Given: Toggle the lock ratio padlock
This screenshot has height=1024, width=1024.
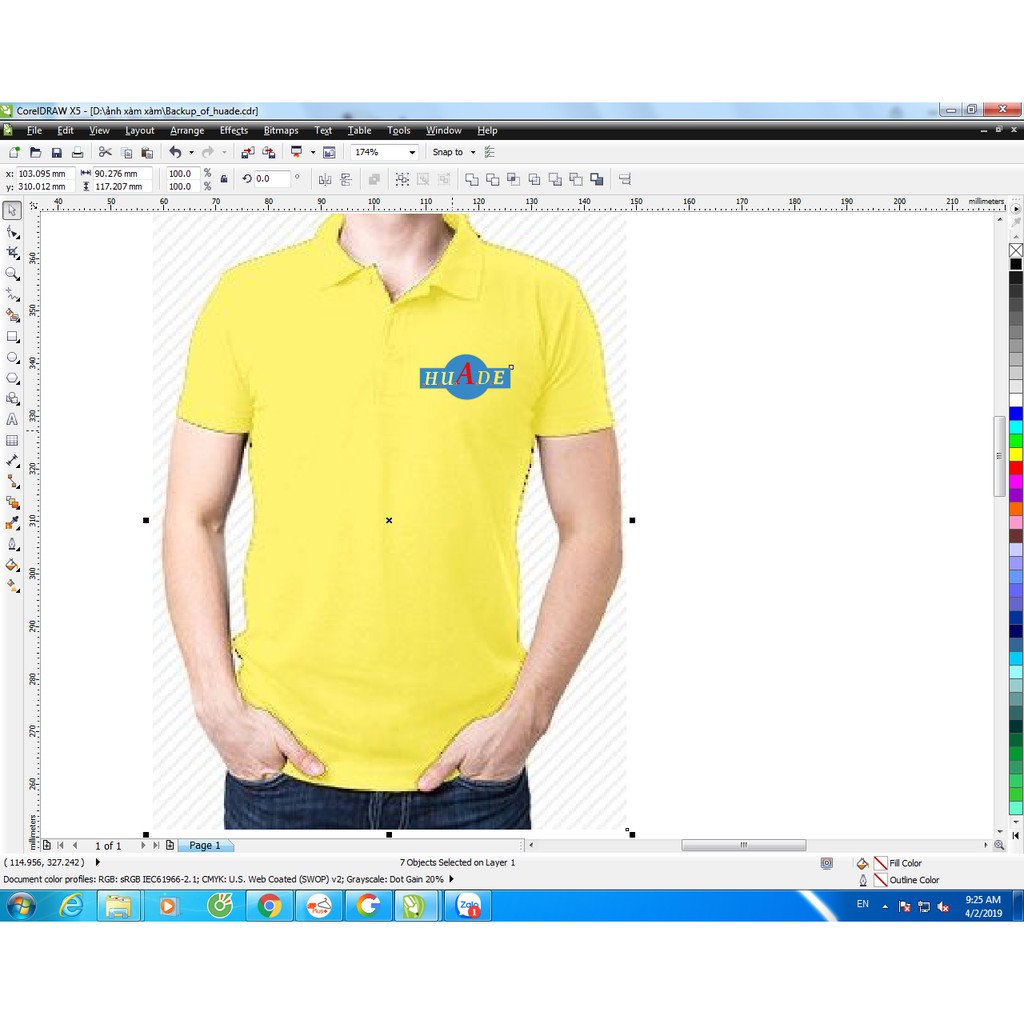Looking at the screenshot, I should click(x=223, y=179).
